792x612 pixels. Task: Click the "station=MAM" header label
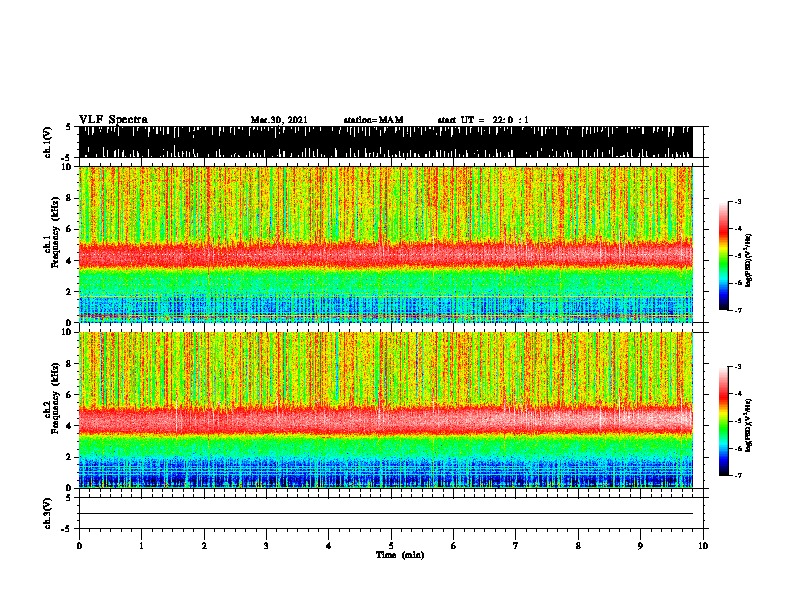373,120
